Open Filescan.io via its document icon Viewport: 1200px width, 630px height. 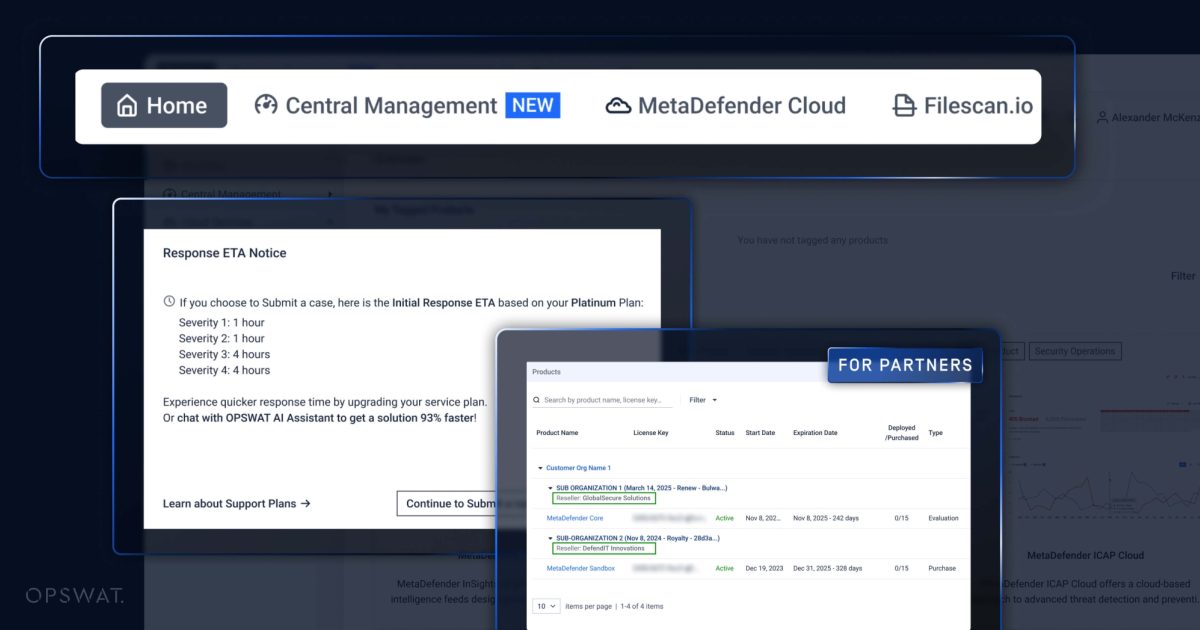[904, 104]
